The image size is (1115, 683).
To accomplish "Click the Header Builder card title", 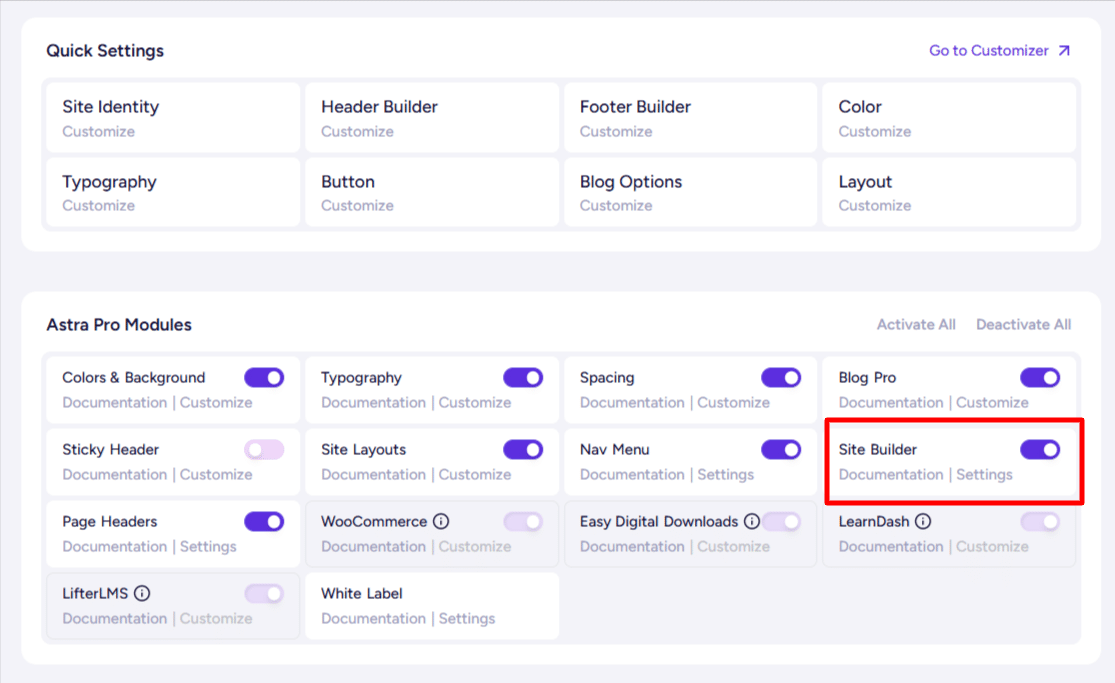I will [379, 107].
